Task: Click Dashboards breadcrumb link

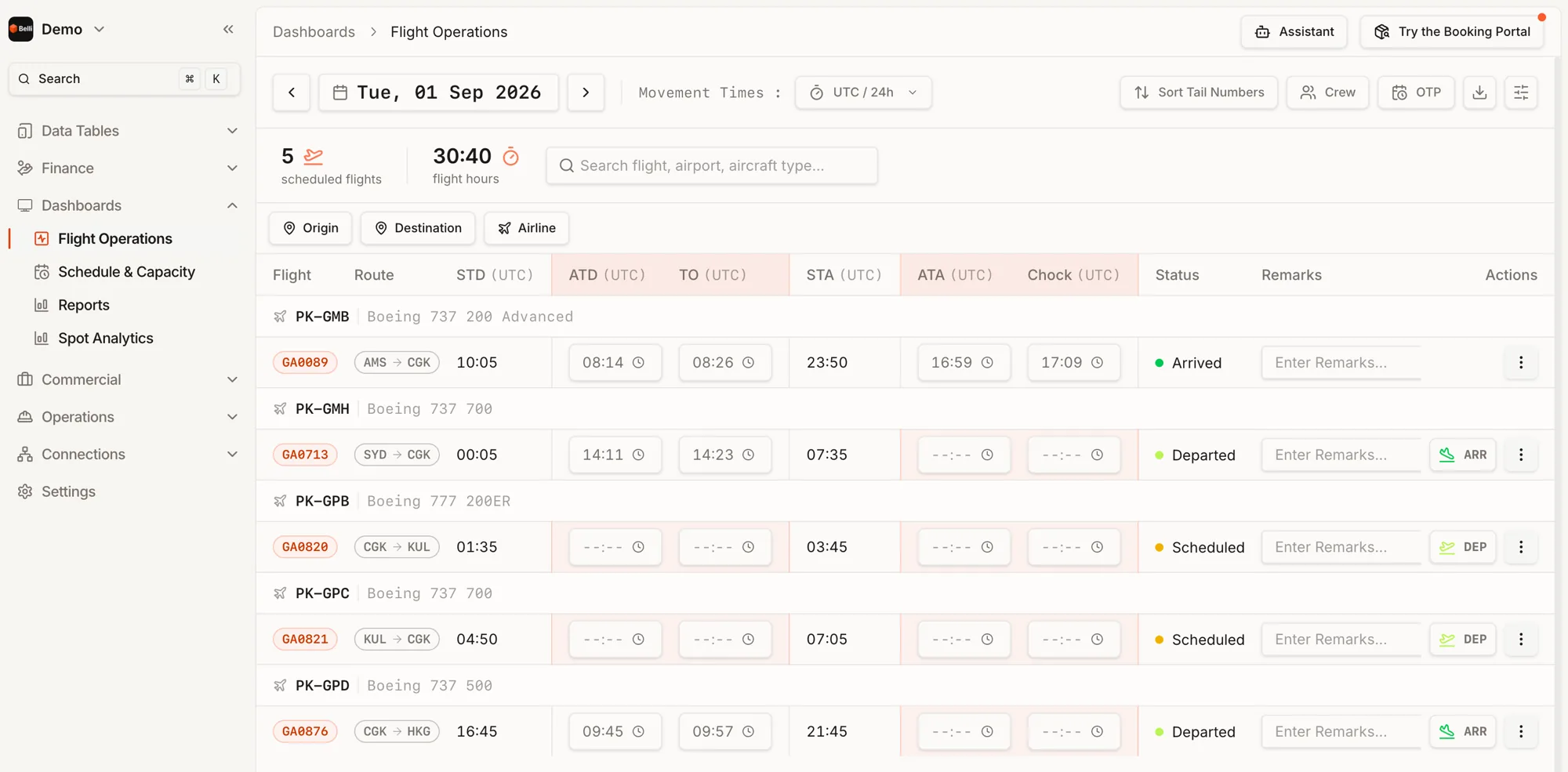Action: pyautogui.click(x=314, y=32)
